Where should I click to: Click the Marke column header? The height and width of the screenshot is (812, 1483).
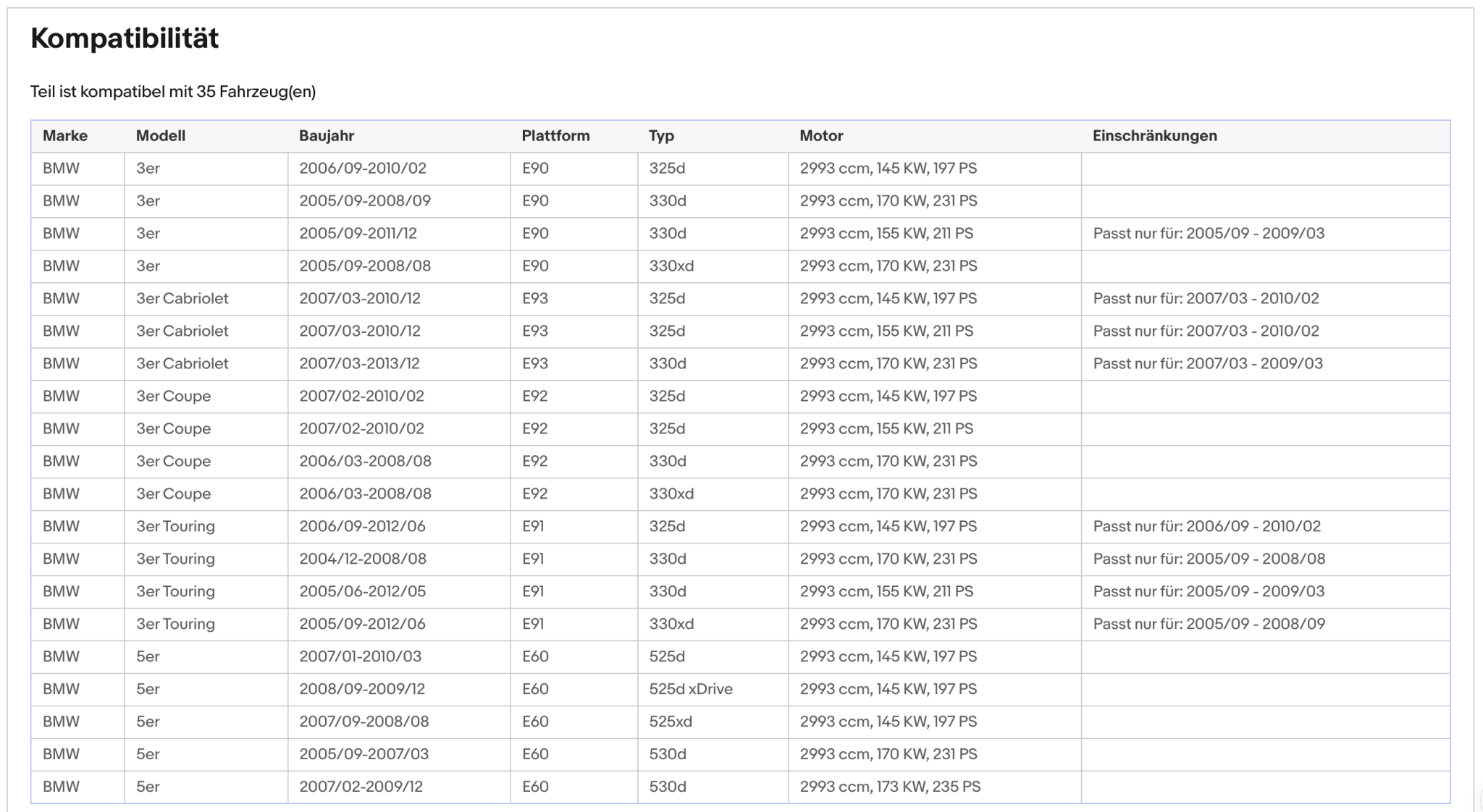pyautogui.click(x=65, y=136)
